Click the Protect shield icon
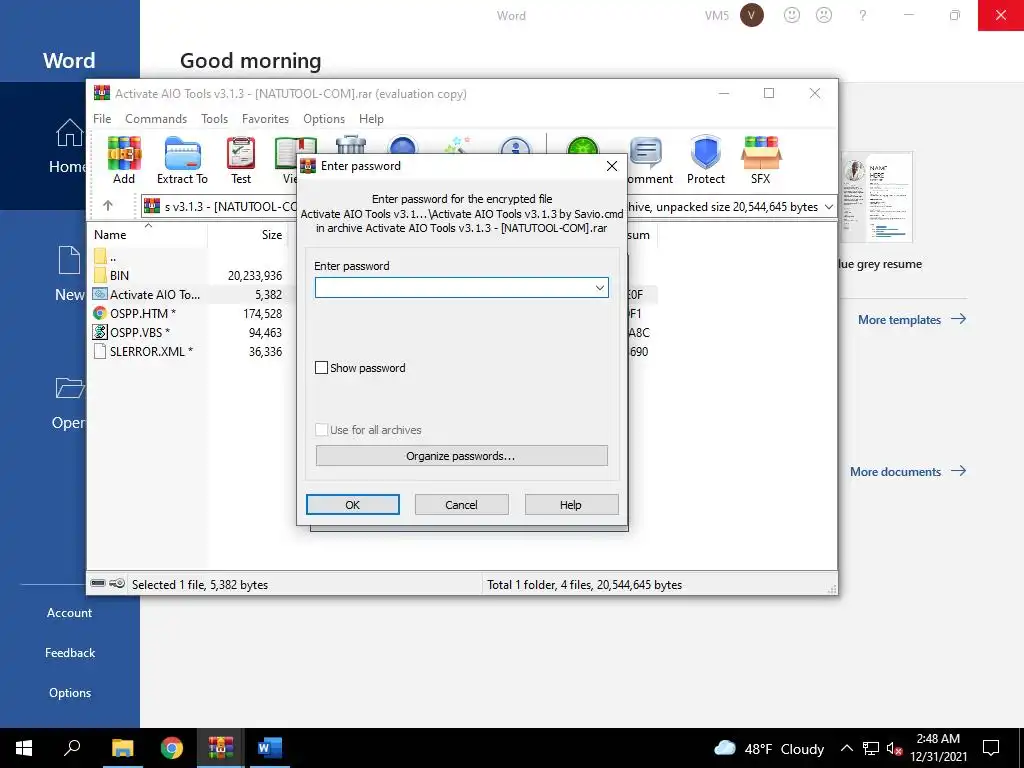Viewport: 1024px width, 768px height. coord(706,160)
